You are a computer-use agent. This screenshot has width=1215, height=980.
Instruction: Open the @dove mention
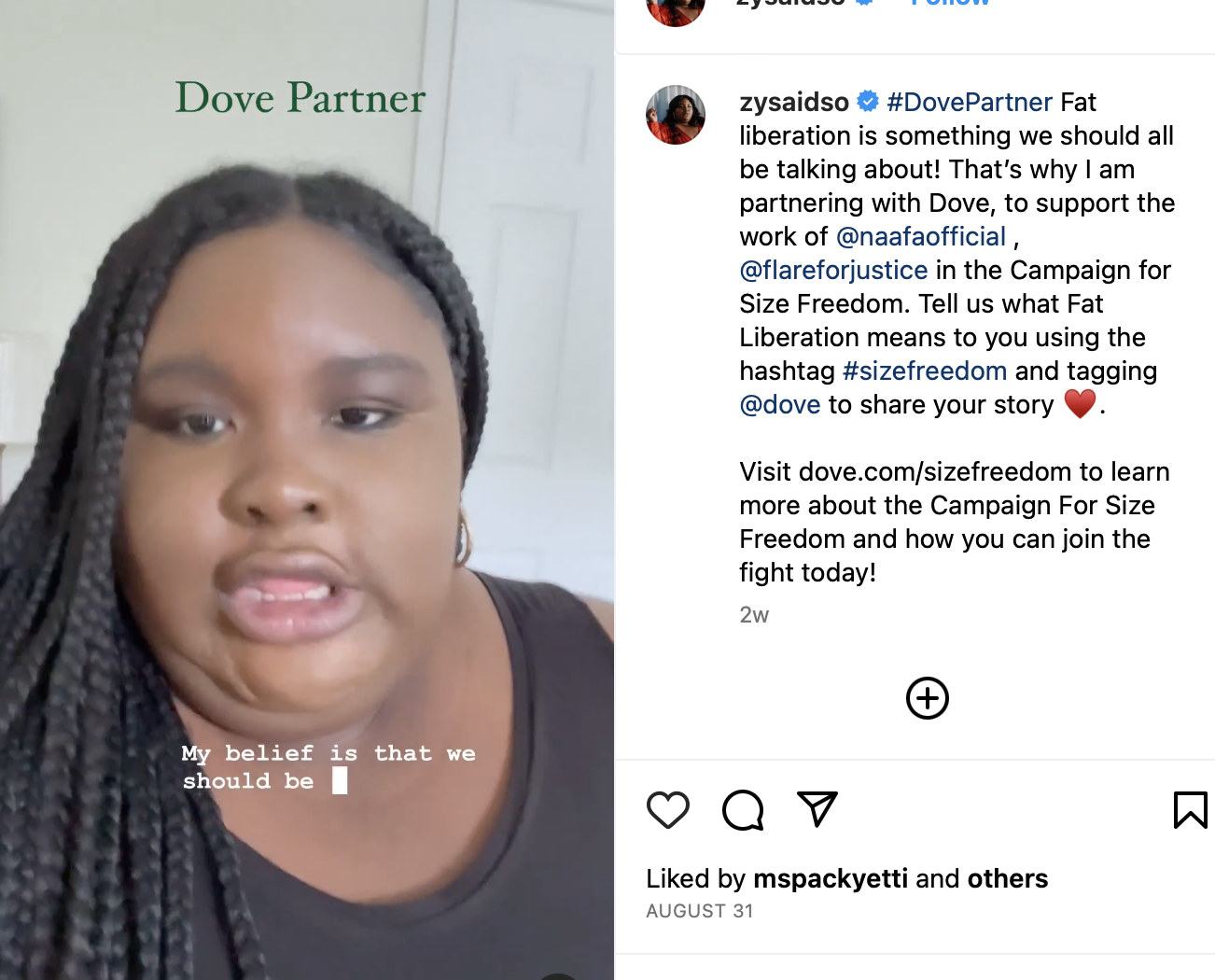780,404
